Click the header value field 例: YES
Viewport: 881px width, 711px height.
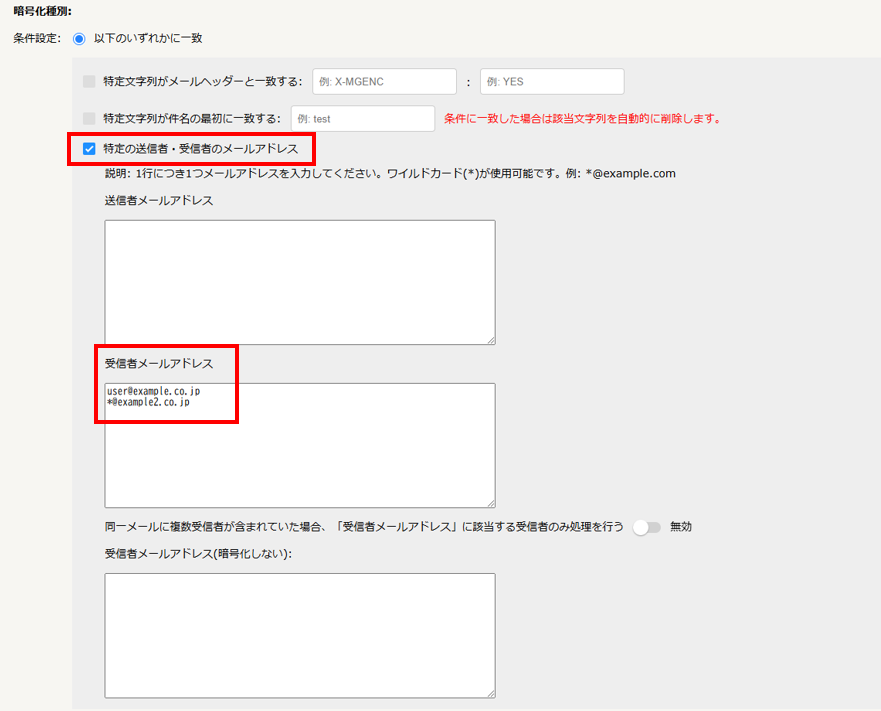(x=552, y=81)
